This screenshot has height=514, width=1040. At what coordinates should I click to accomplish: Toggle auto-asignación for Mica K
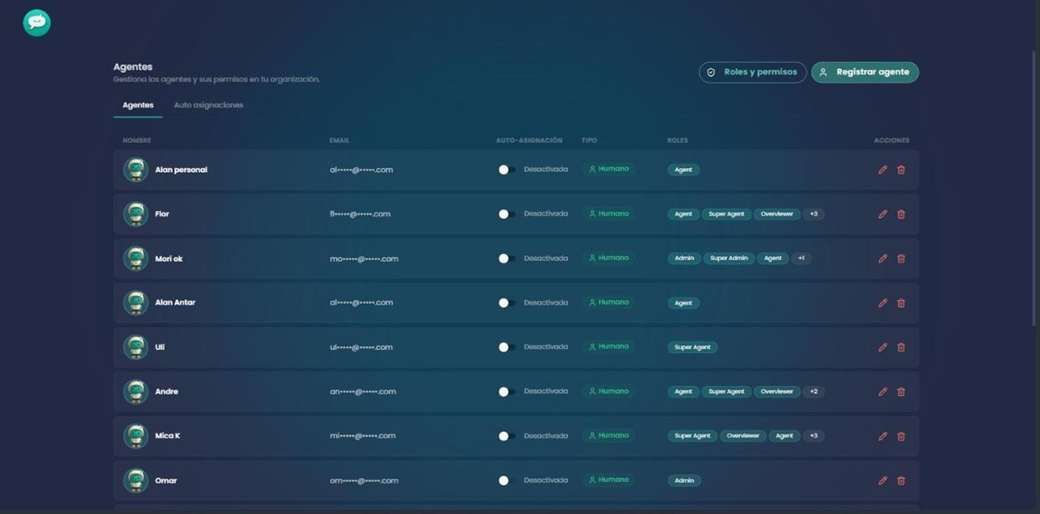click(x=507, y=436)
